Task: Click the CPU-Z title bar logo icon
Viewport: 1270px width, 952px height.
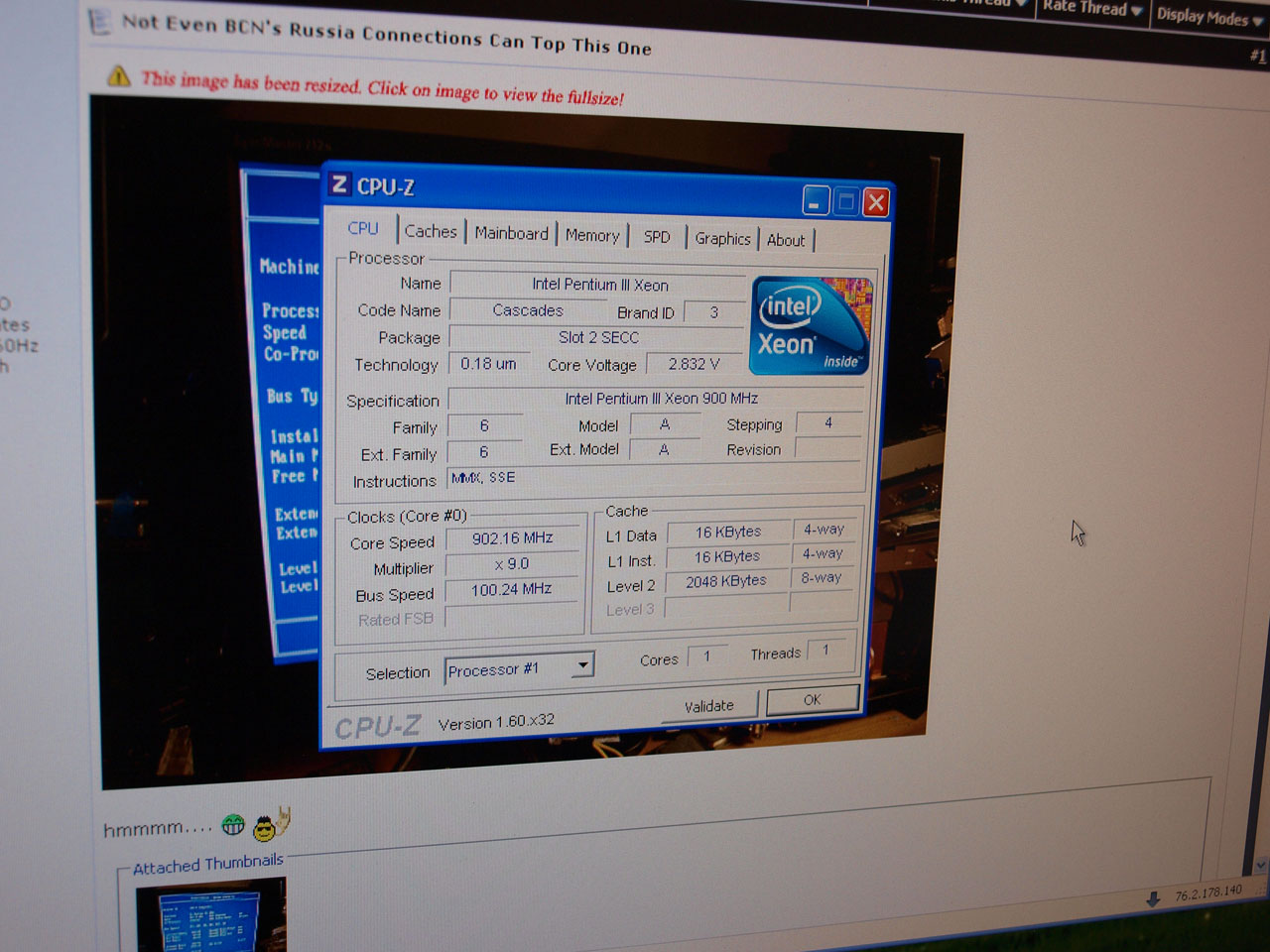Action: click(339, 184)
